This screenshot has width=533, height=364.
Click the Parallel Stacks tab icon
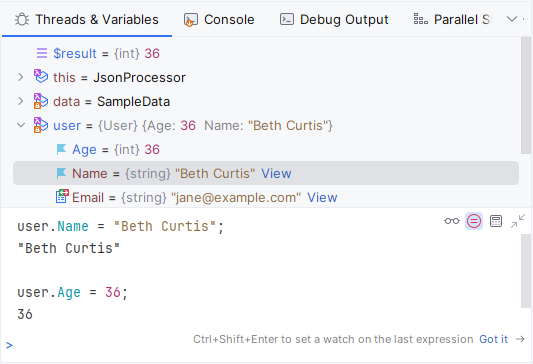pyautogui.click(x=420, y=19)
